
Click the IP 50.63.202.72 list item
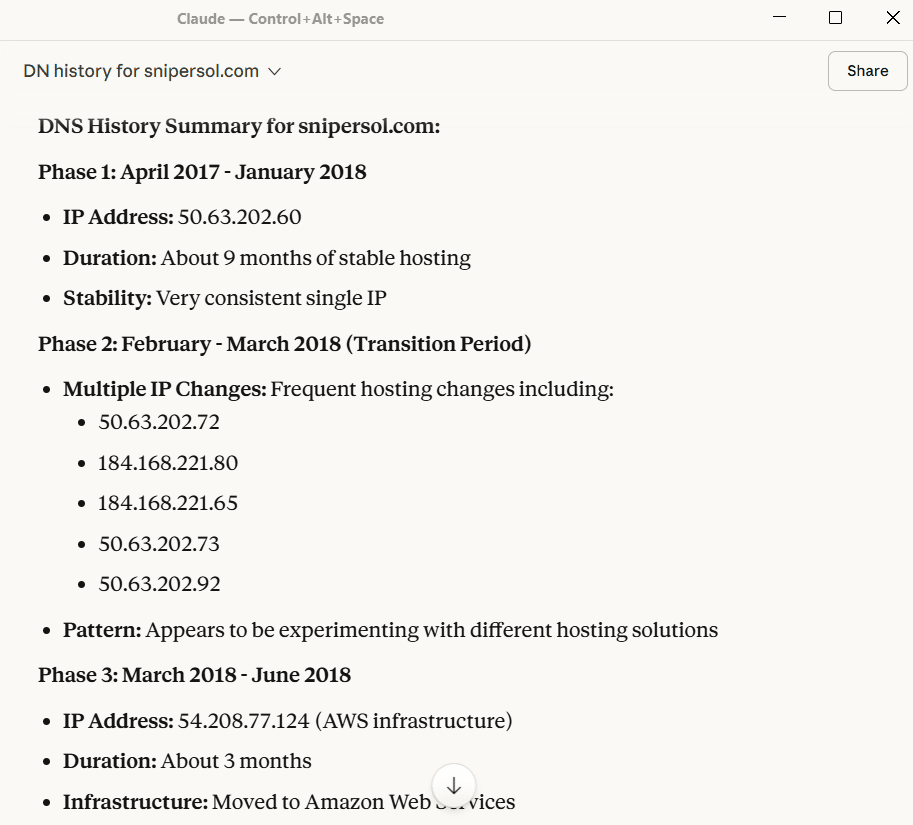[x=159, y=422]
